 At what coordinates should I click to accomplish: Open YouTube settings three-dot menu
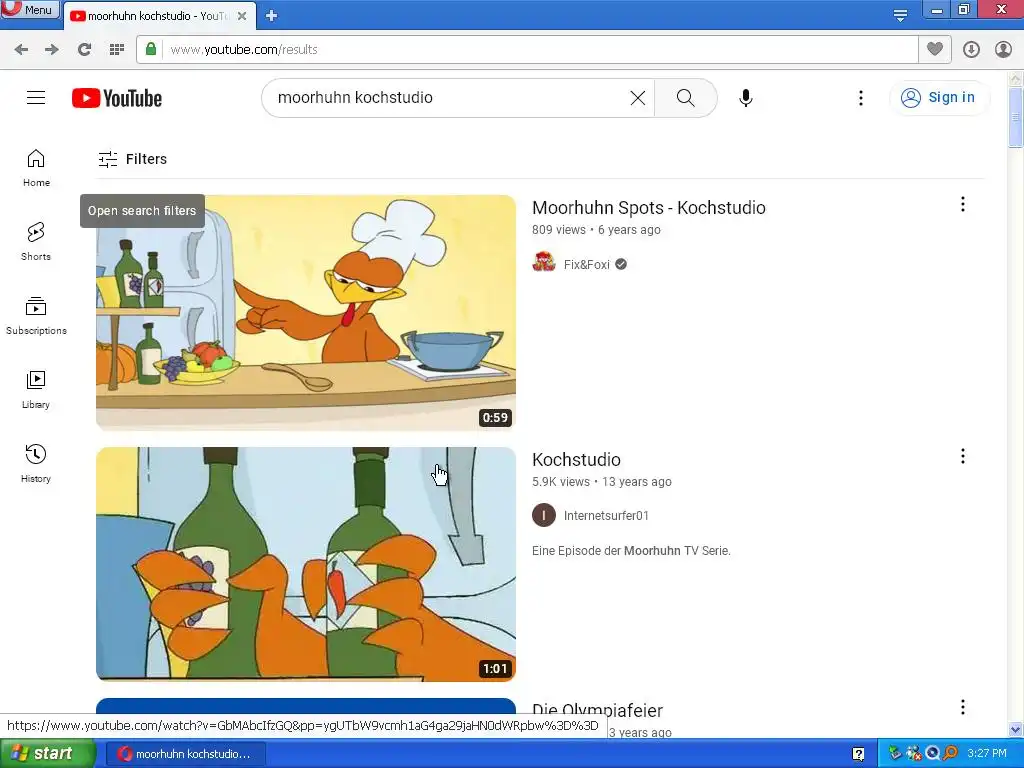coord(861,98)
